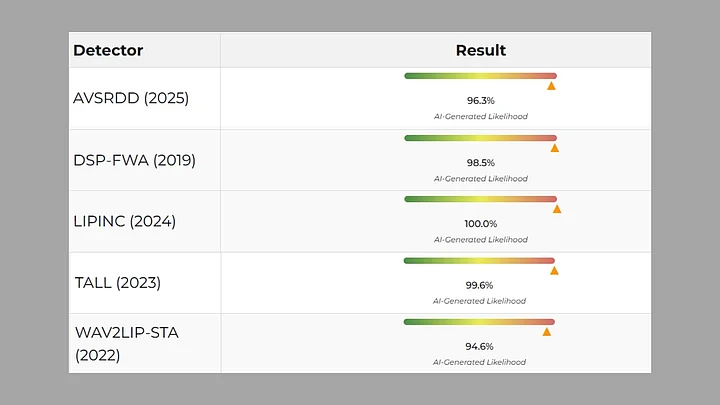
Task: Click the 100.0% score value
Action: [x=481, y=224]
